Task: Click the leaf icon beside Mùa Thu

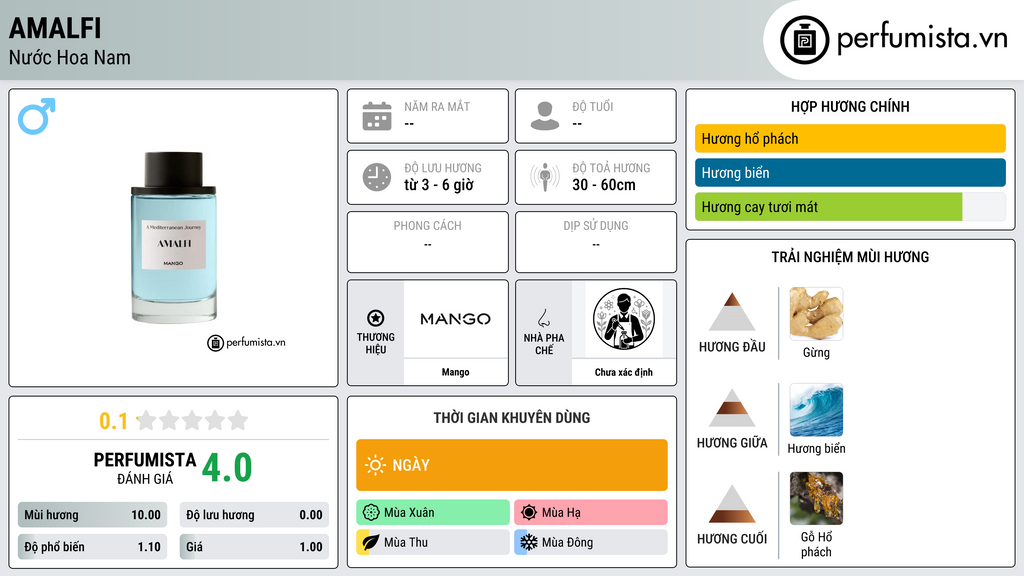Action: (x=370, y=542)
